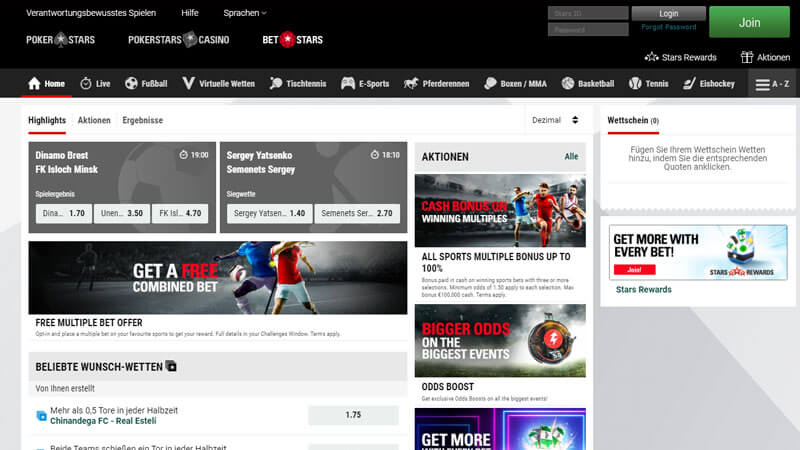Click the Password input field

tap(588, 30)
